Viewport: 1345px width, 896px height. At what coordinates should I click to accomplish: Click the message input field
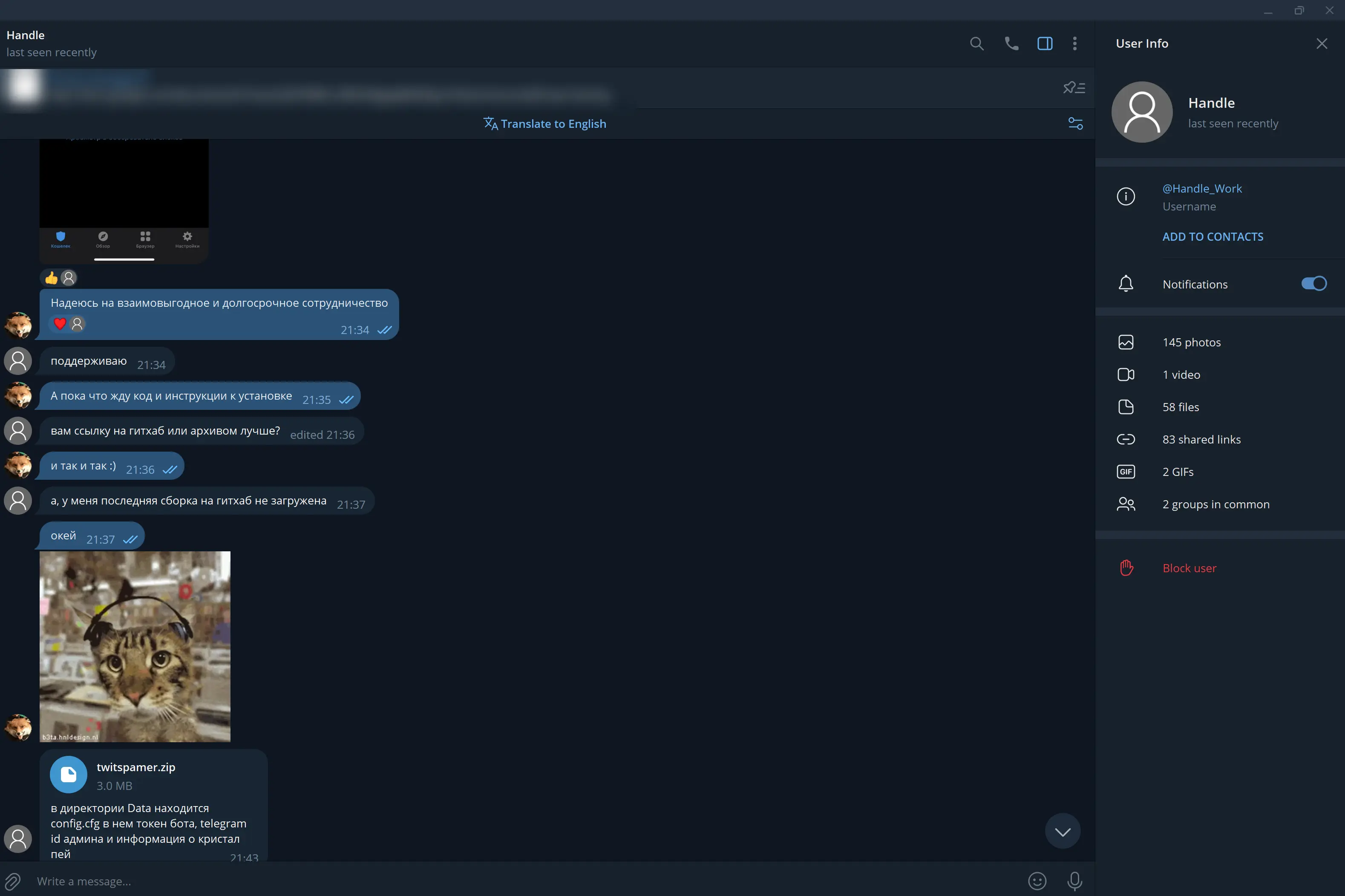click(542, 881)
